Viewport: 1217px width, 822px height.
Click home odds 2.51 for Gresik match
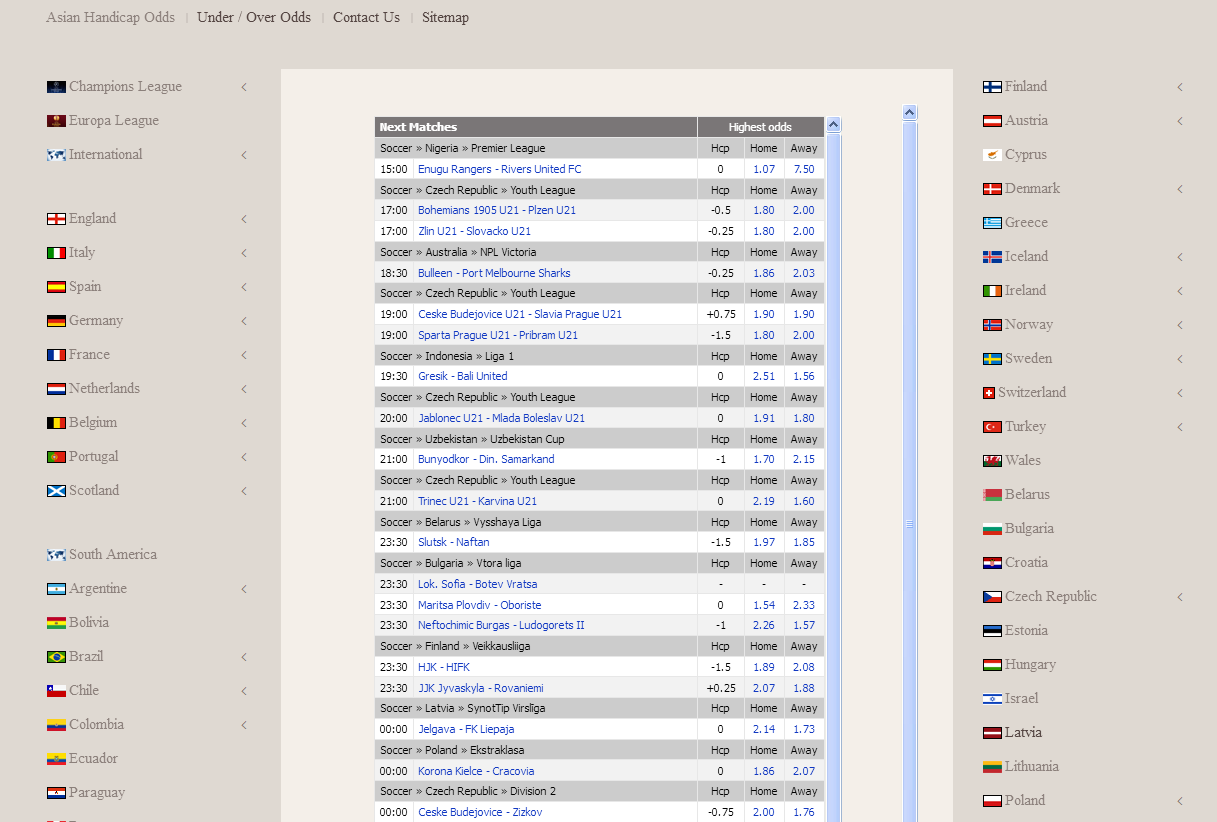pos(763,376)
